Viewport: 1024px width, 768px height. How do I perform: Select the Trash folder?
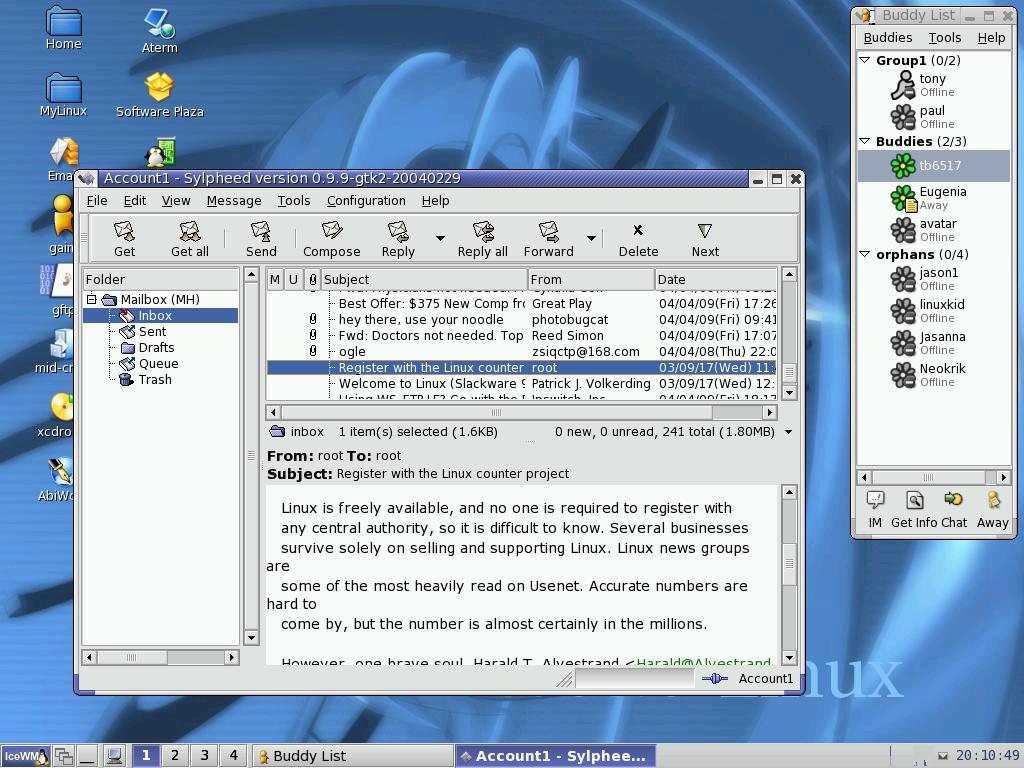[x=154, y=379]
